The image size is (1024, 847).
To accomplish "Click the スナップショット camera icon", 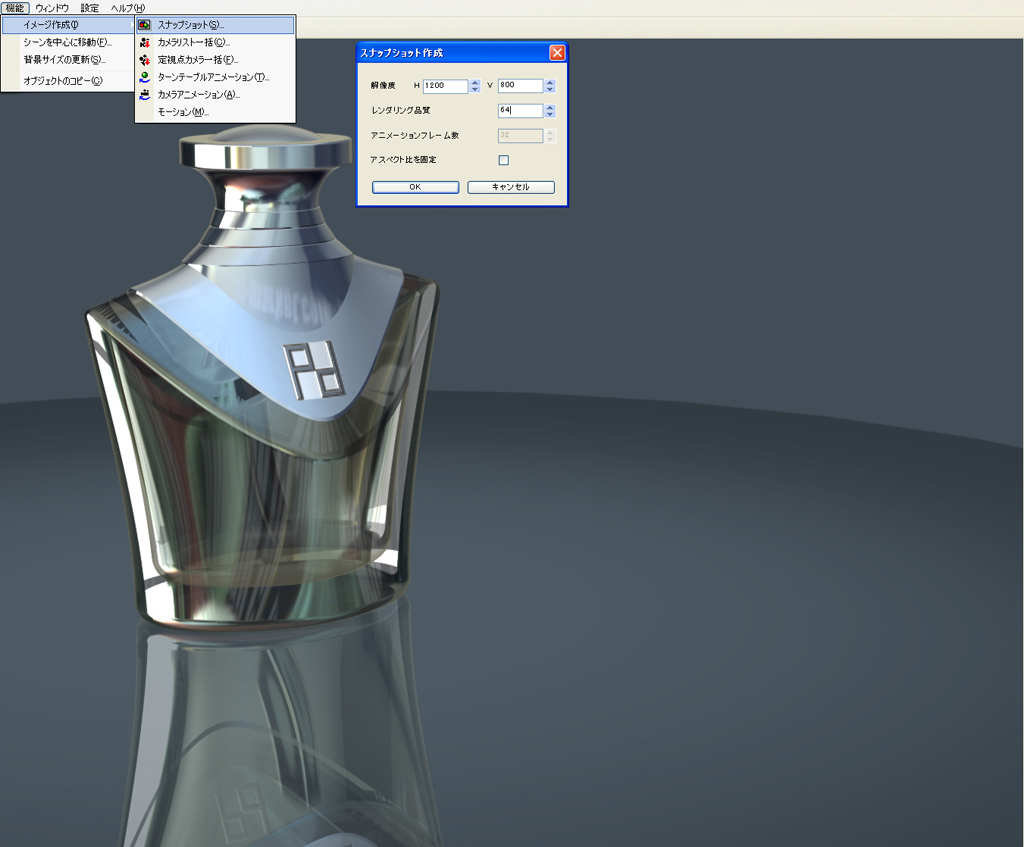I will (145, 25).
